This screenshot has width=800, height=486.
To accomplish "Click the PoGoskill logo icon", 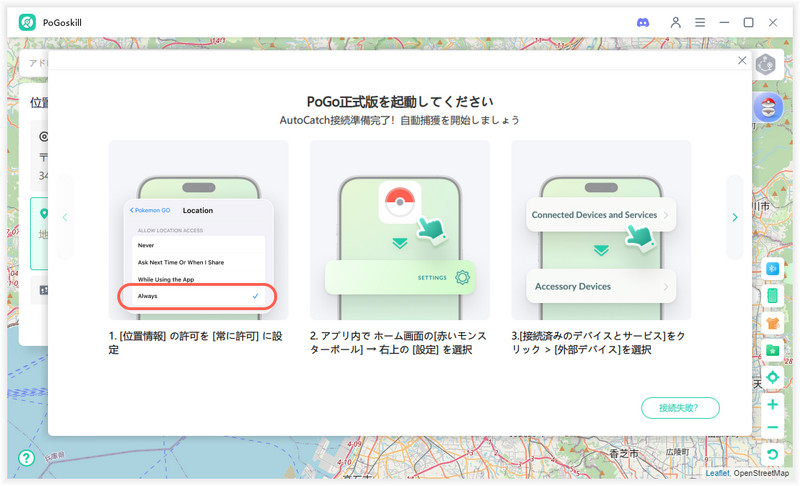I will click(27, 22).
